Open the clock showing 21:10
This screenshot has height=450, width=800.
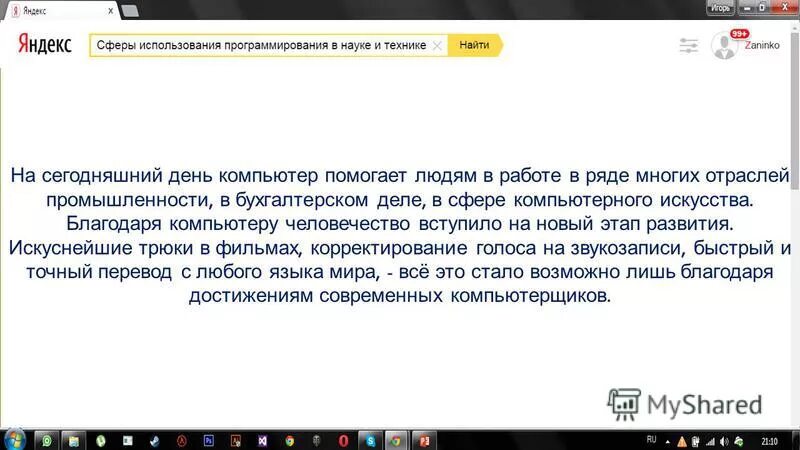click(x=769, y=442)
